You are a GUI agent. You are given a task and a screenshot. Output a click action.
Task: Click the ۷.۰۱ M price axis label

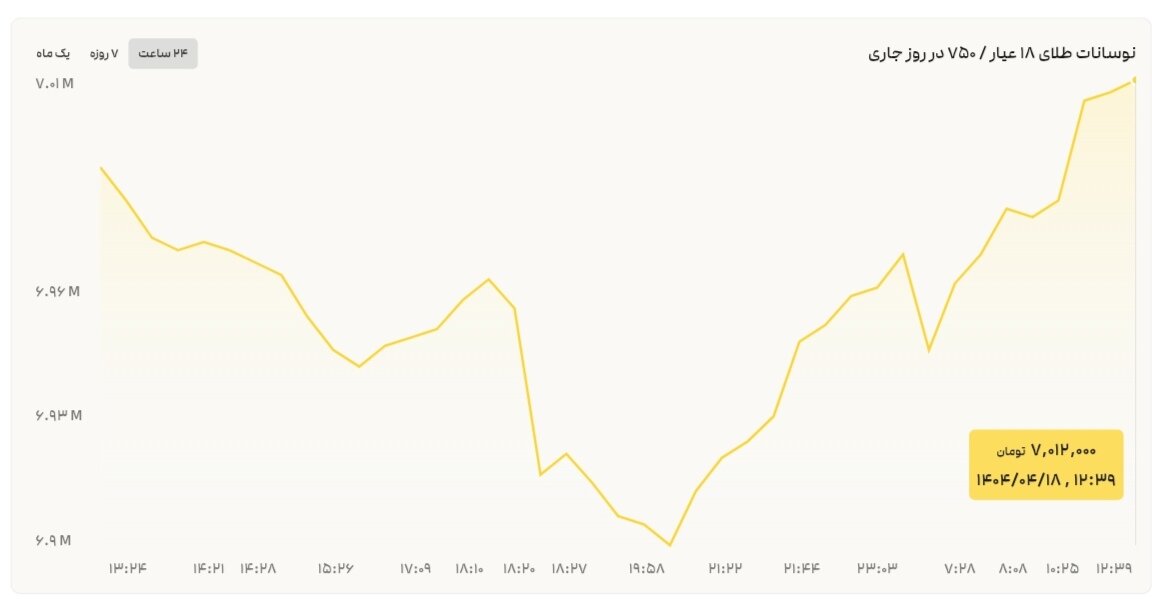pos(55,84)
